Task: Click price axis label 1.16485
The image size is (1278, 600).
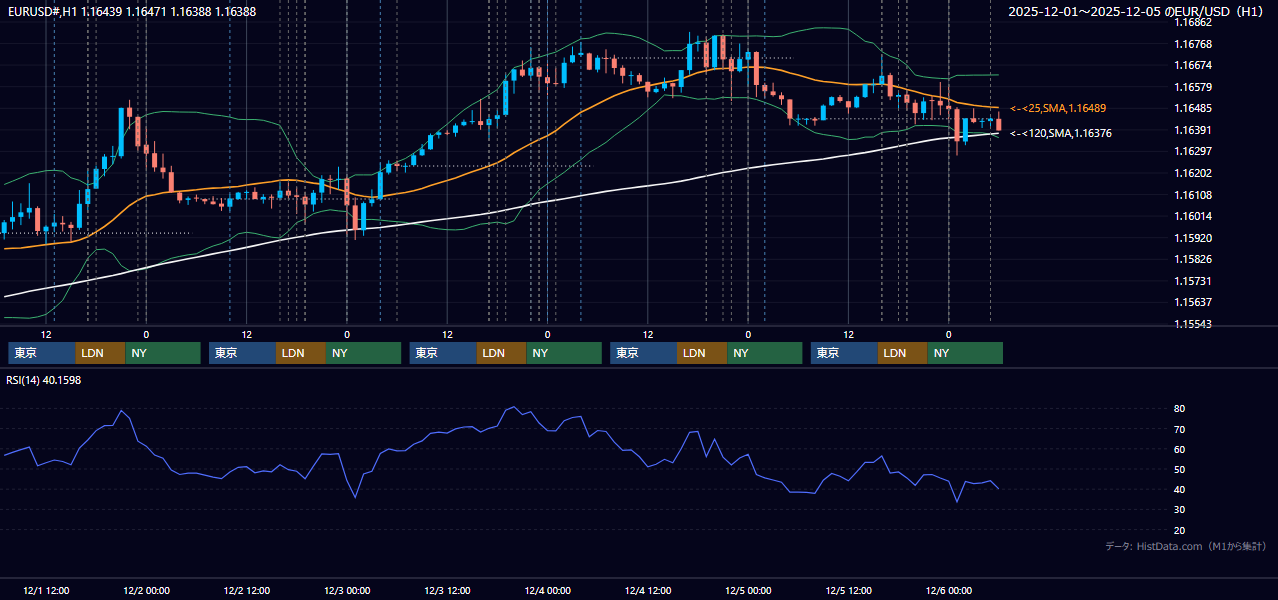Action: pyautogui.click(x=1193, y=108)
